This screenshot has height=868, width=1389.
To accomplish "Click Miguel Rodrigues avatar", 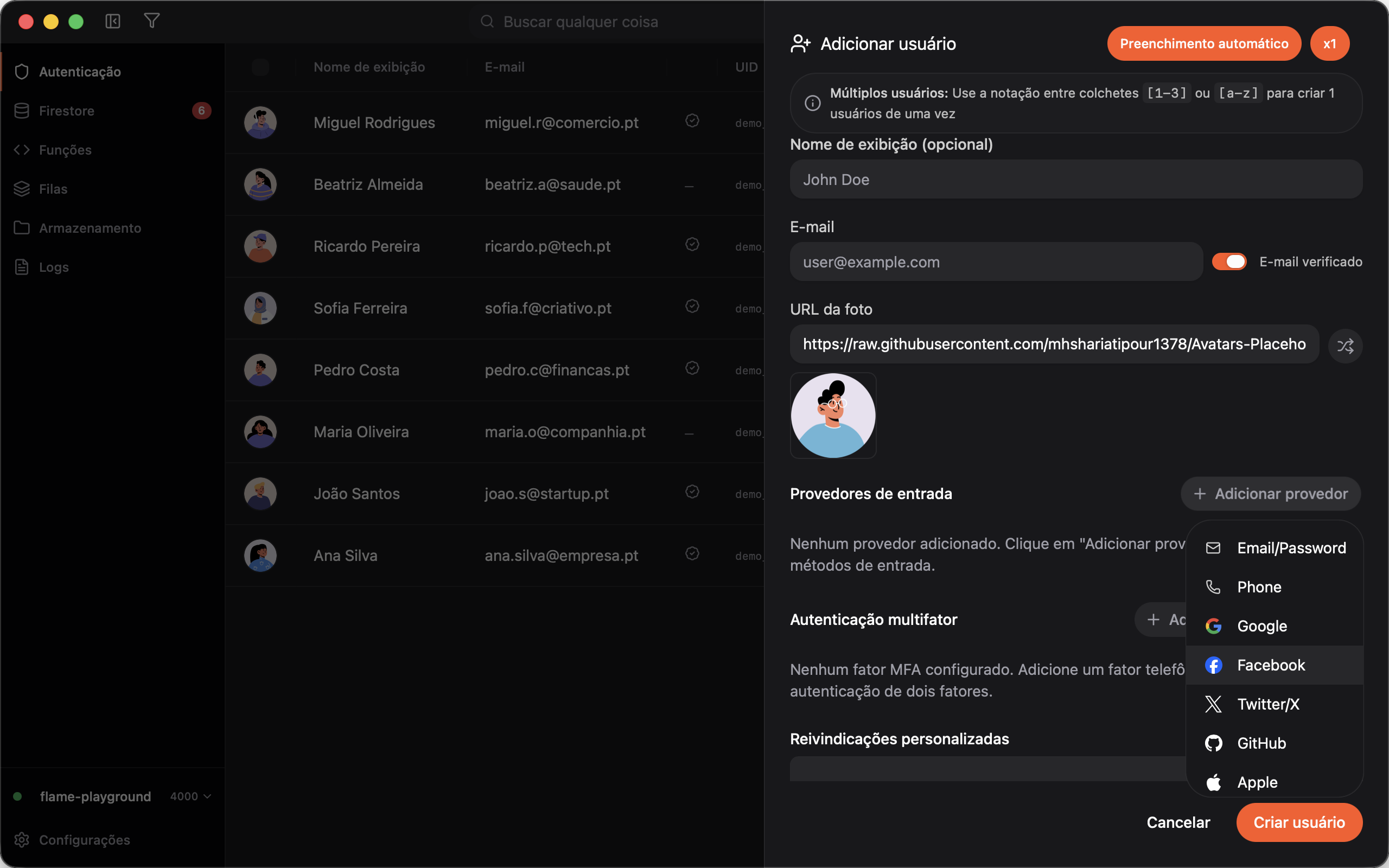I will pos(260,122).
